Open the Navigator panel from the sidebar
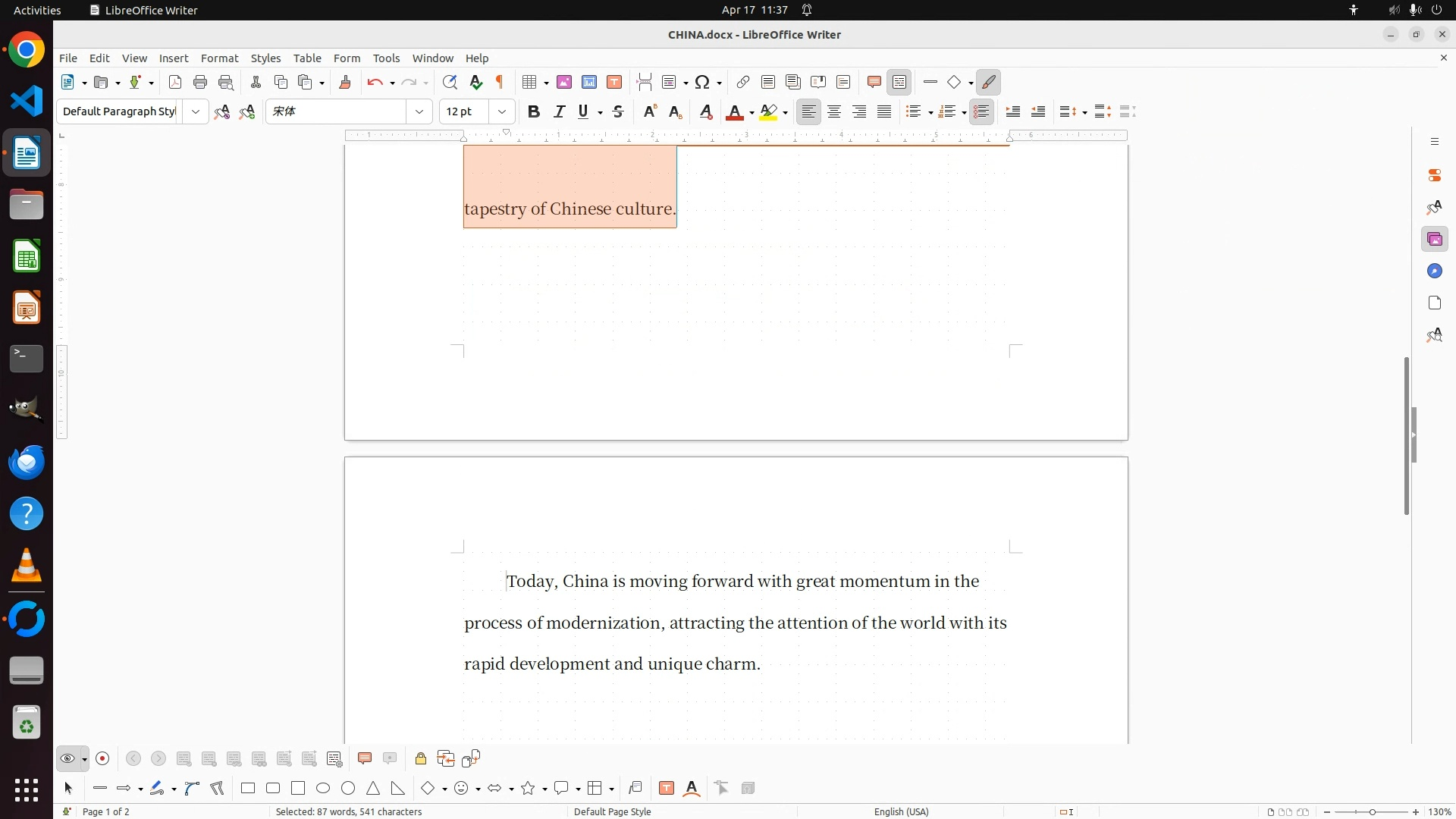This screenshot has width=1456, height=819. pos(1434,271)
